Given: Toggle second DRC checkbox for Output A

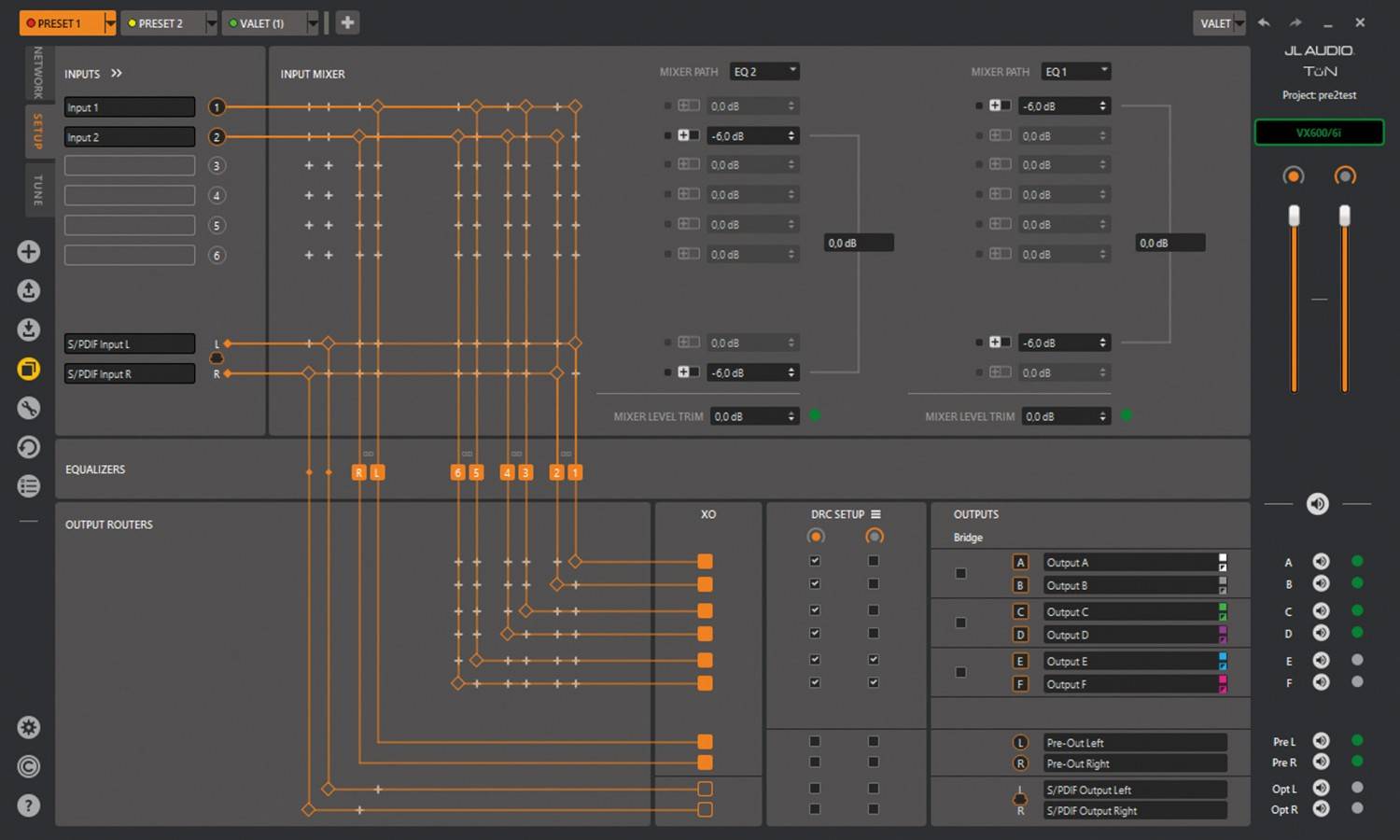Looking at the screenshot, I should [874, 561].
